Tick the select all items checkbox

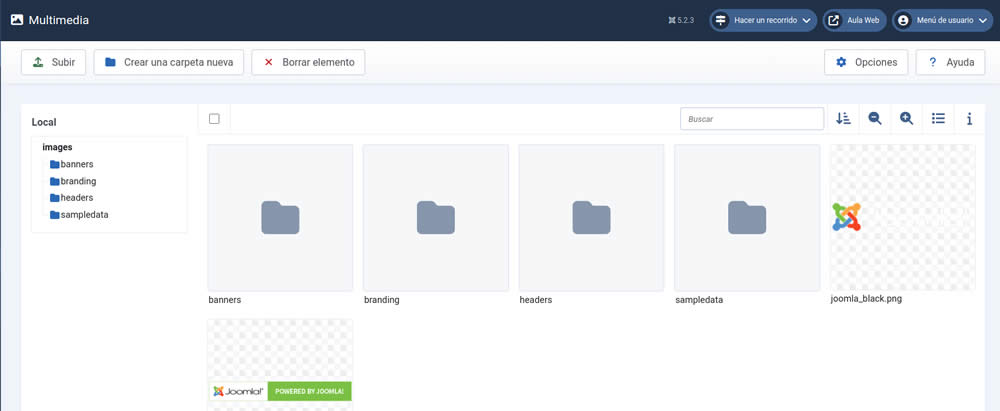tap(214, 119)
